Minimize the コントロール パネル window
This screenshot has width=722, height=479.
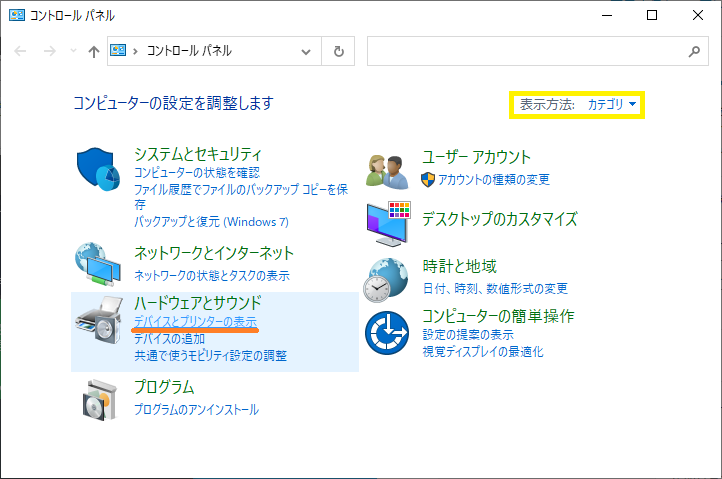point(607,15)
